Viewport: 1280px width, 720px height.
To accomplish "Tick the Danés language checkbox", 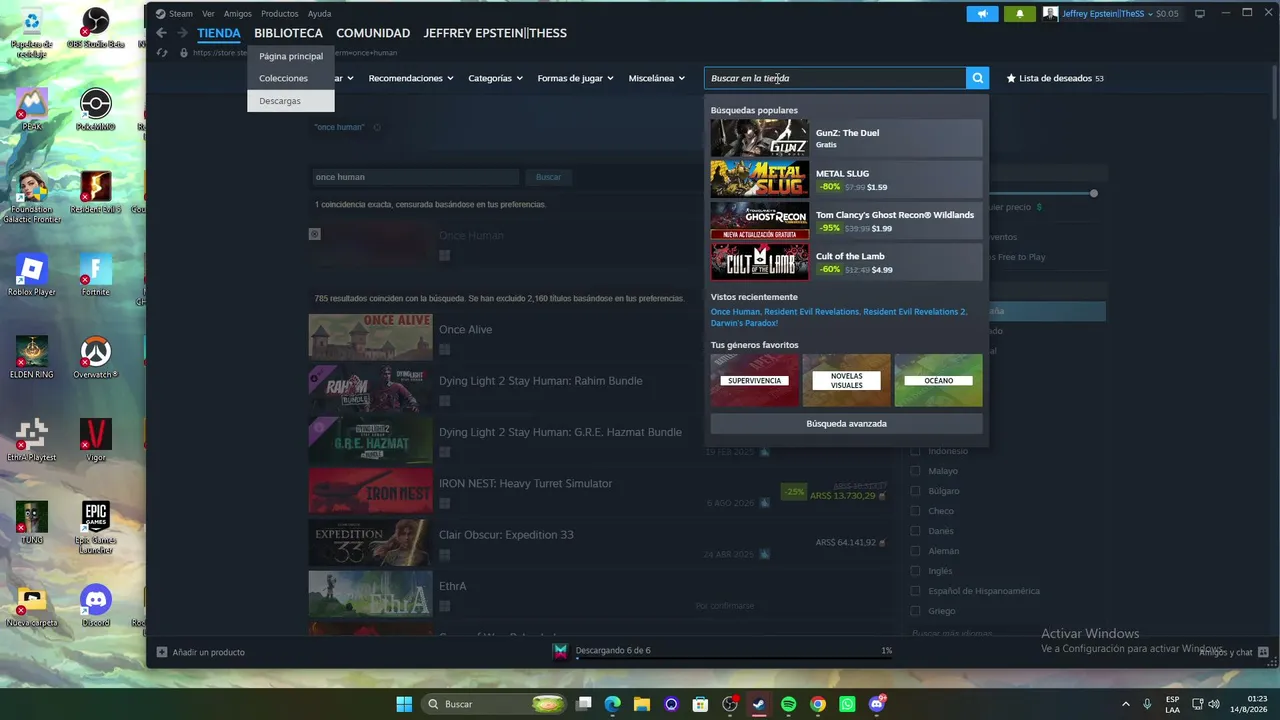I will [x=915, y=531].
